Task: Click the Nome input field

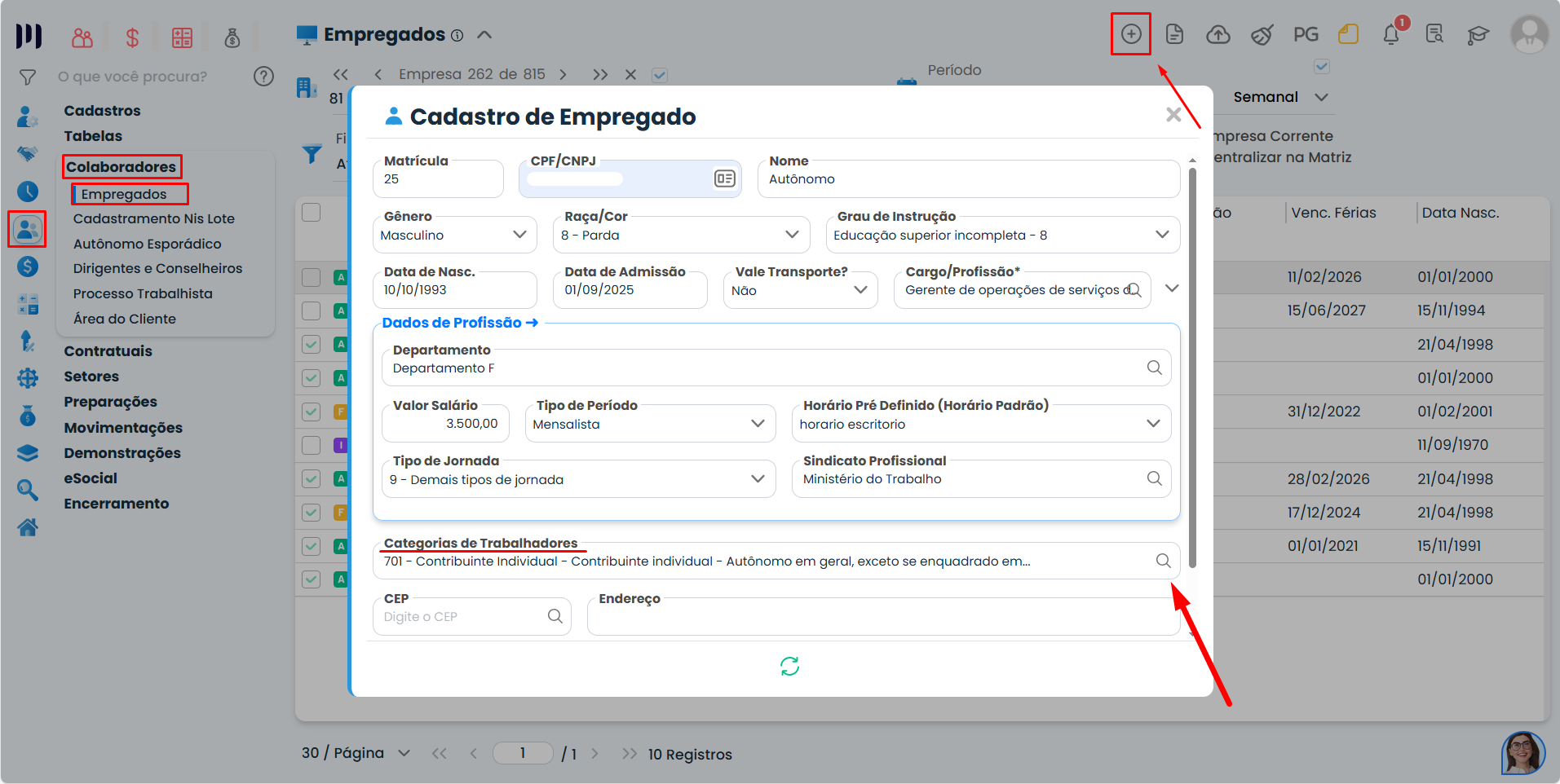Action: point(969,179)
